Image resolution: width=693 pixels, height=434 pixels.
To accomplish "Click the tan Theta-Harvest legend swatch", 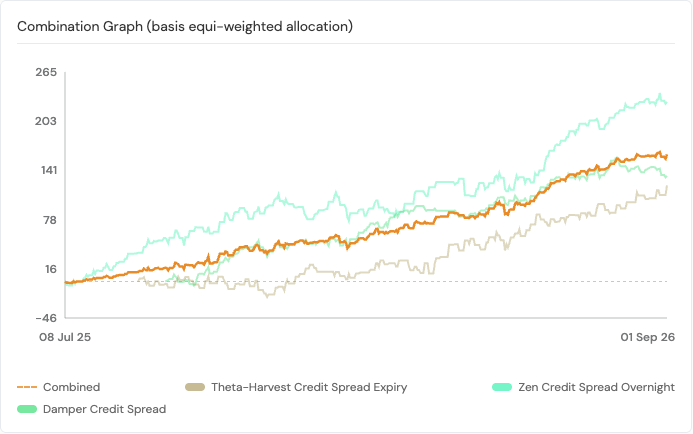I will click(195, 387).
